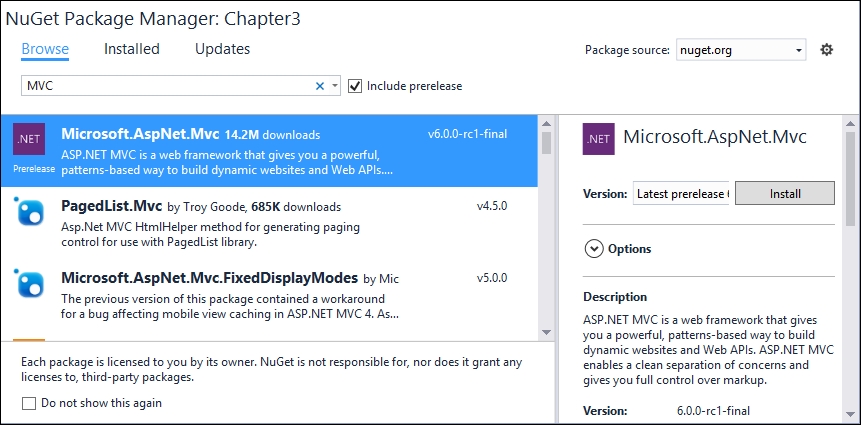Clear the MVC search text with X
Image resolution: width=861 pixels, height=425 pixels.
pyautogui.click(x=320, y=86)
